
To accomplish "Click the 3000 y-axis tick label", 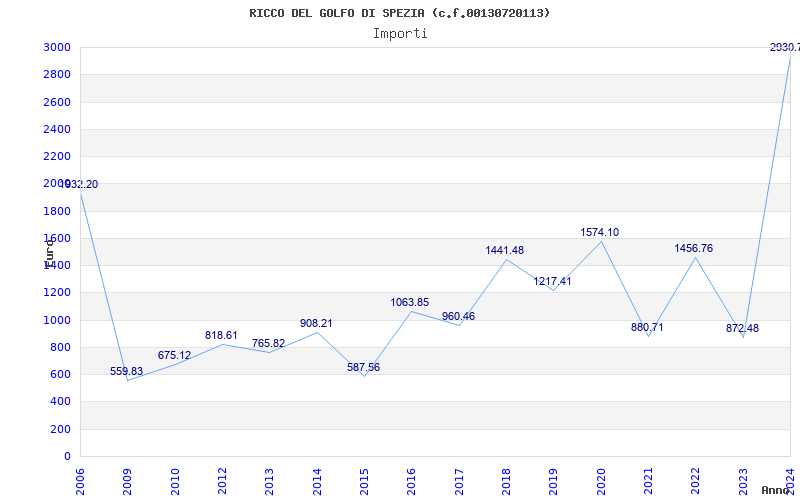I will [x=57, y=47].
